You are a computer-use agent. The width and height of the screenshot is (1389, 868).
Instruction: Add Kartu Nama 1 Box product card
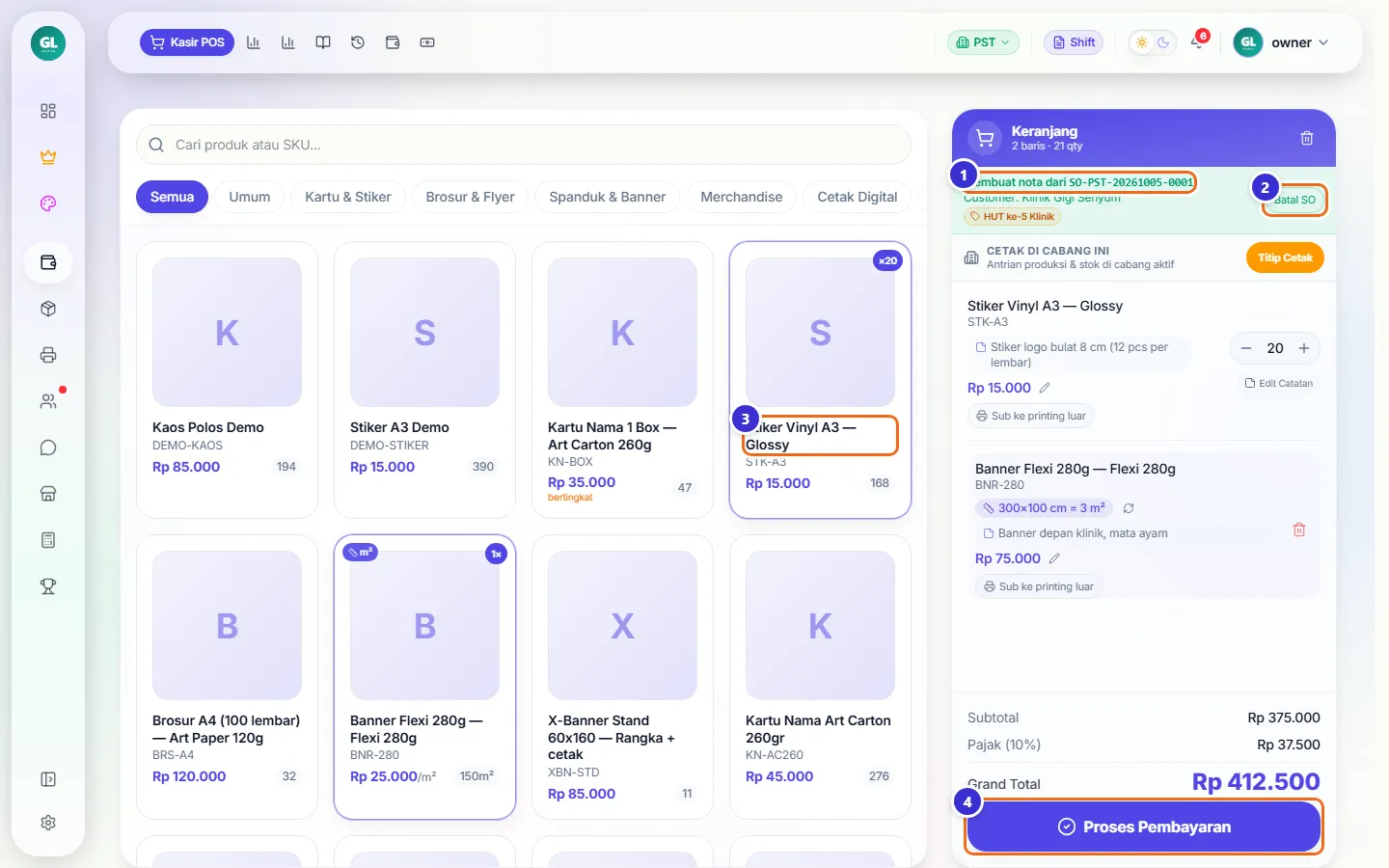point(622,380)
